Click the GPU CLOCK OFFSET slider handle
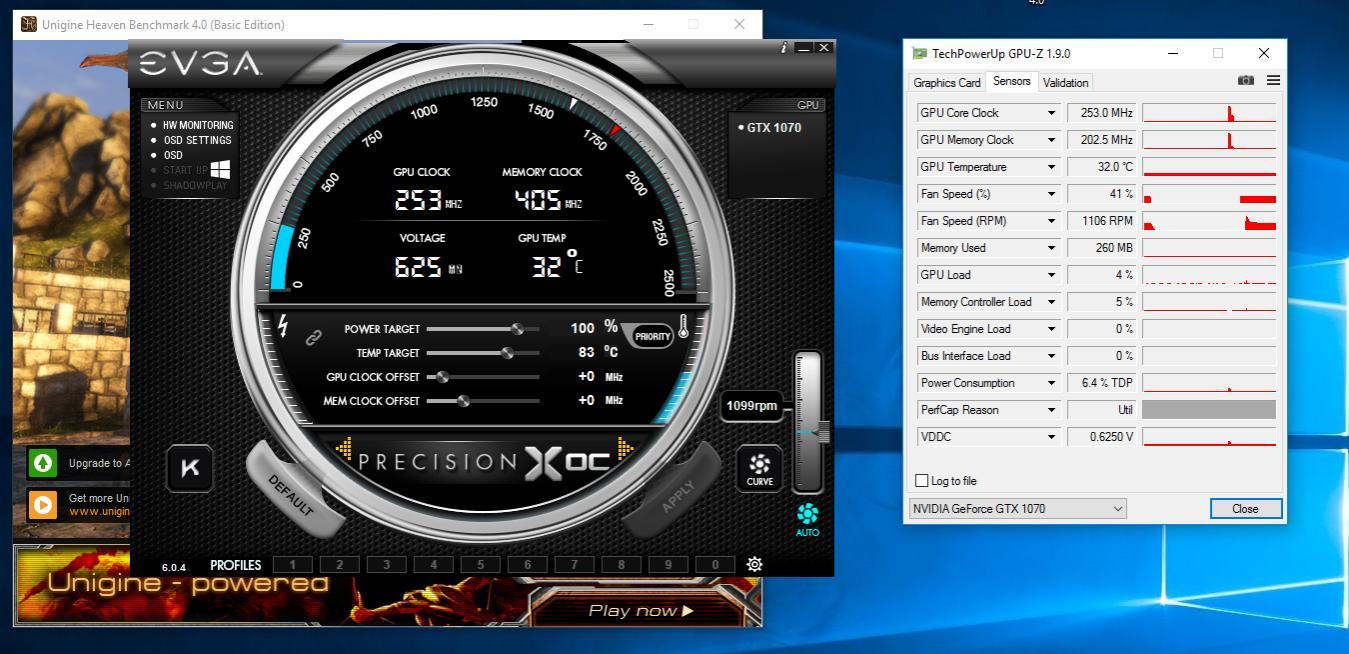This screenshot has height=654, width=1349. (x=442, y=377)
